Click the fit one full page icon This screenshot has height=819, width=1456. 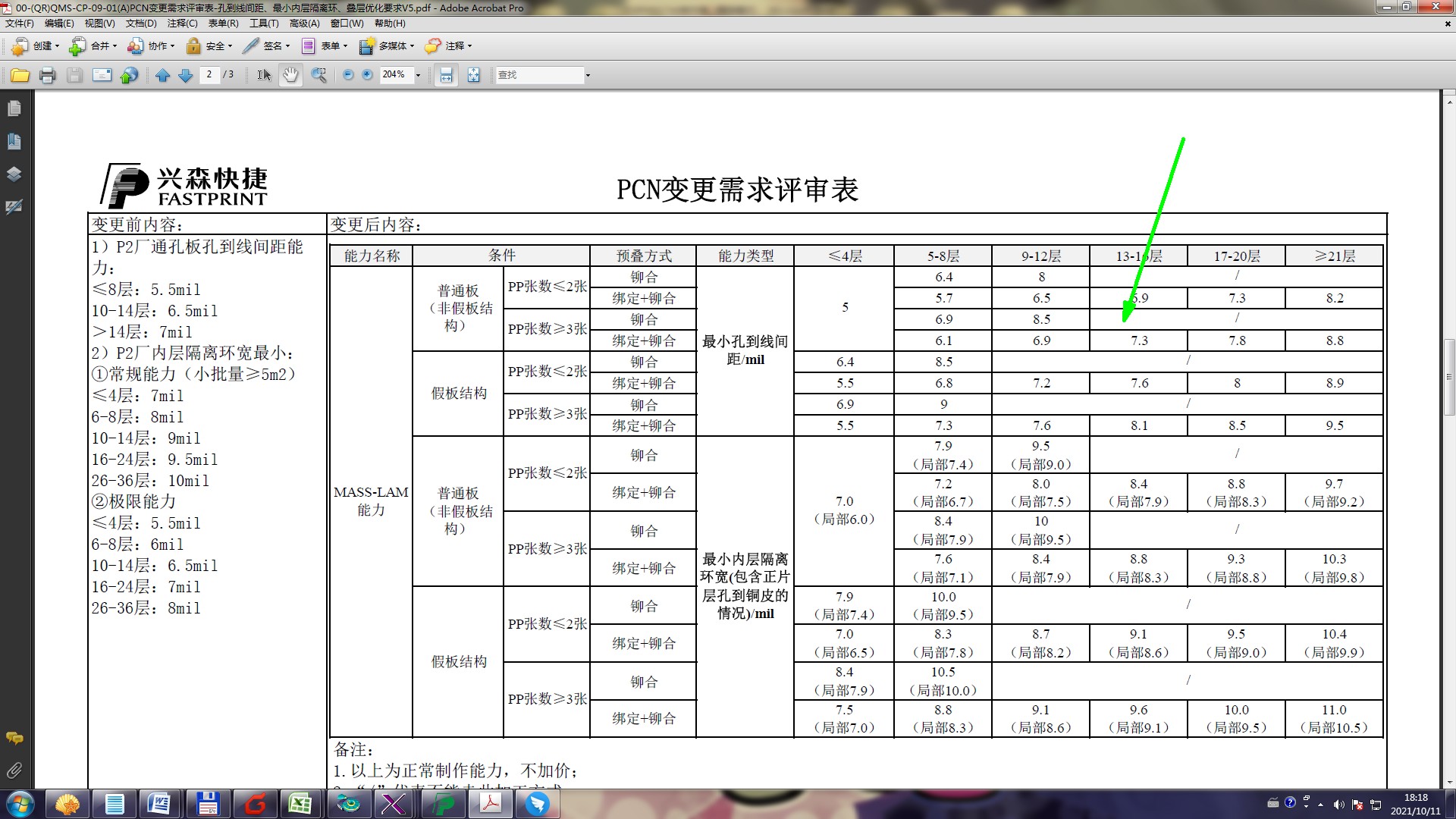point(473,75)
